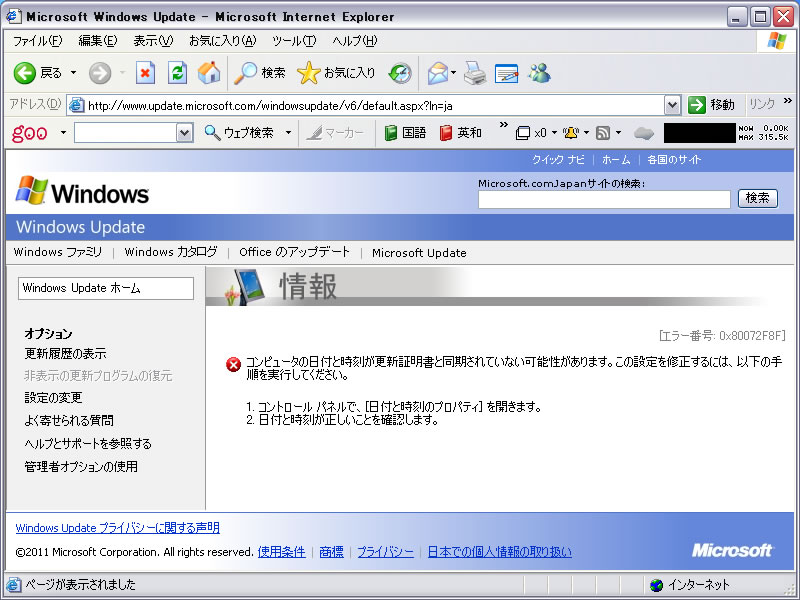Image resolution: width=800 pixels, height=600 pixels.
Task: Open the ファイル(F) menu
Action: [37, 41]
